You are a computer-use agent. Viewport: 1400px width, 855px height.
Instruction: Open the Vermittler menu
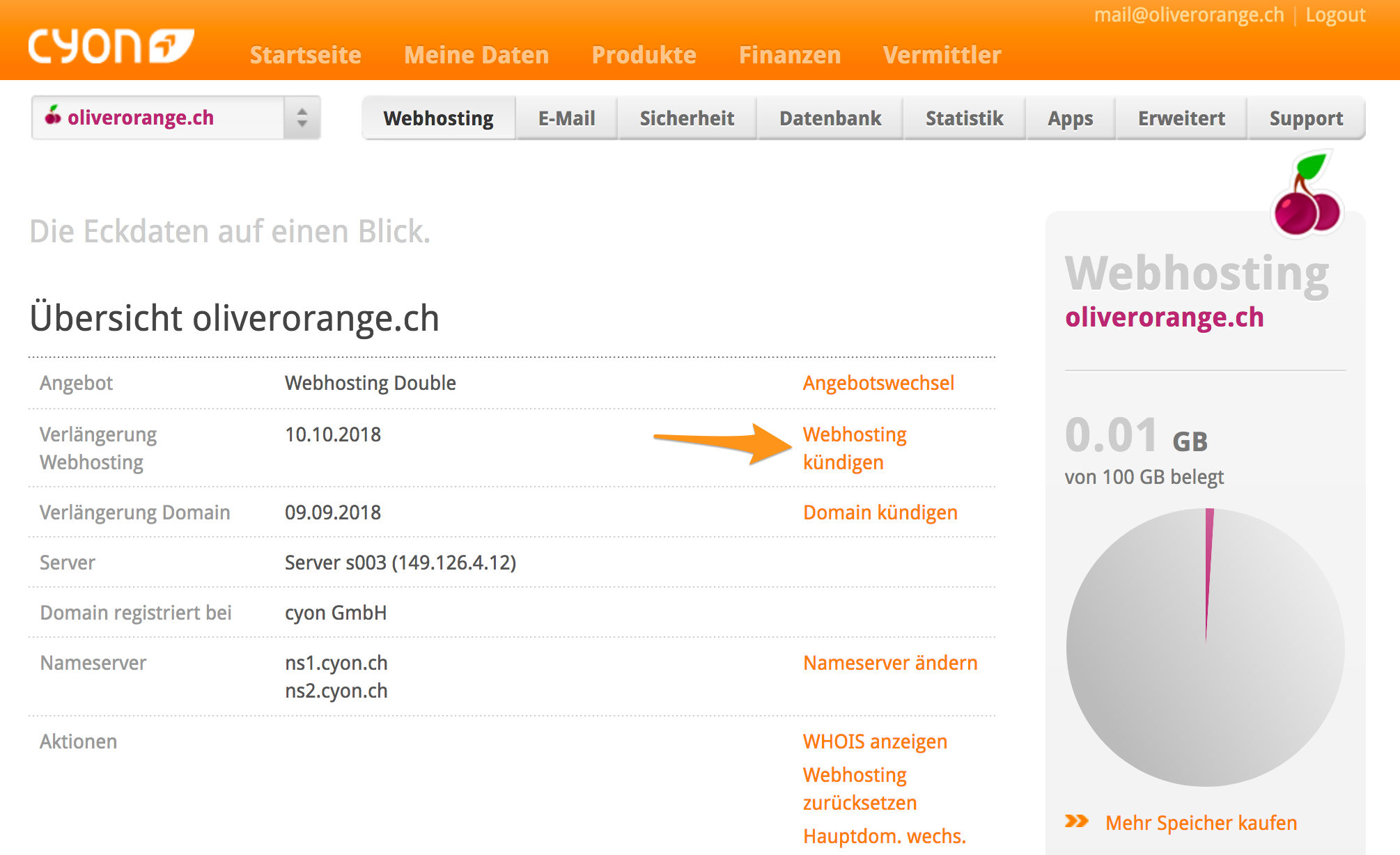point(942,55)
